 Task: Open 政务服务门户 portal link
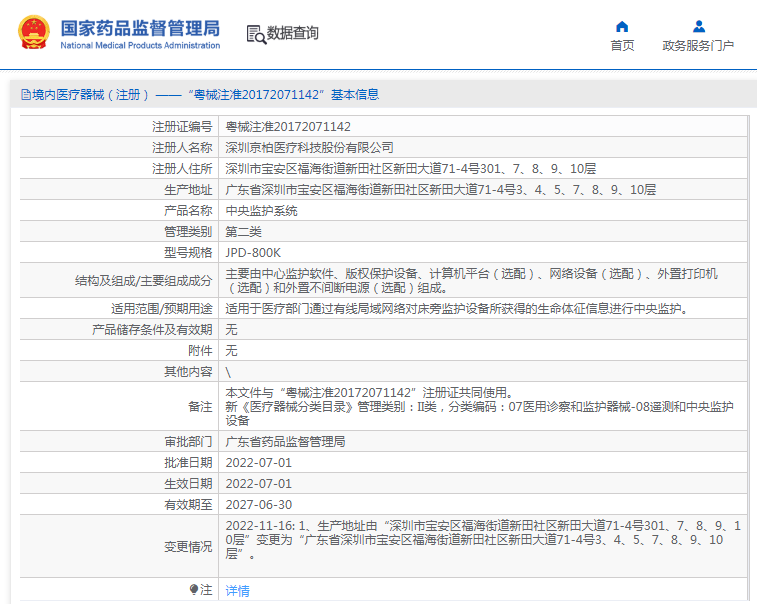(x=698, y=45)
